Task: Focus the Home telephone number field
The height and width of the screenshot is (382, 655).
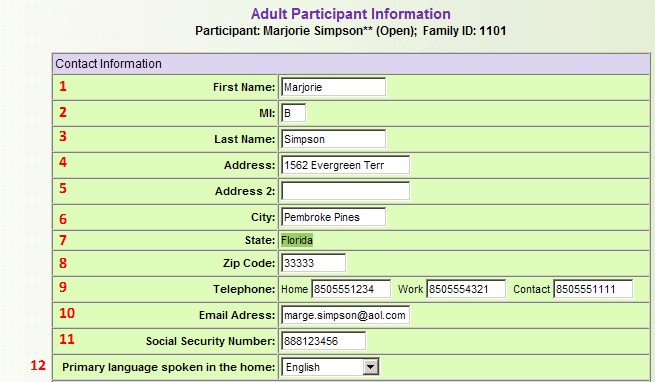Action: pyautogui.click(x=351, y=289)
